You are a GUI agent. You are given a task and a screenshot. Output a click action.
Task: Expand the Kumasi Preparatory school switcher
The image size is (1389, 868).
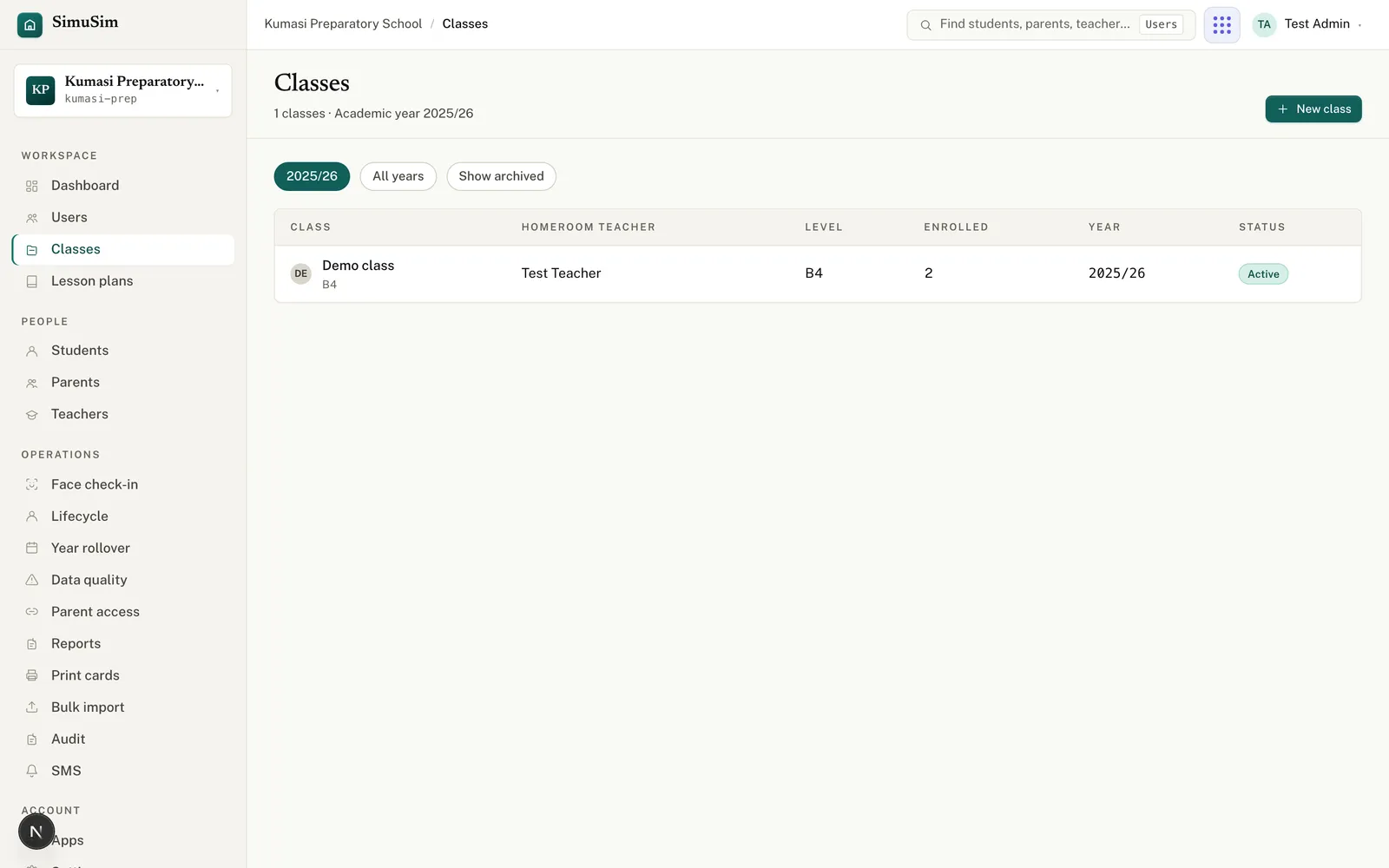tap(122, 90)
